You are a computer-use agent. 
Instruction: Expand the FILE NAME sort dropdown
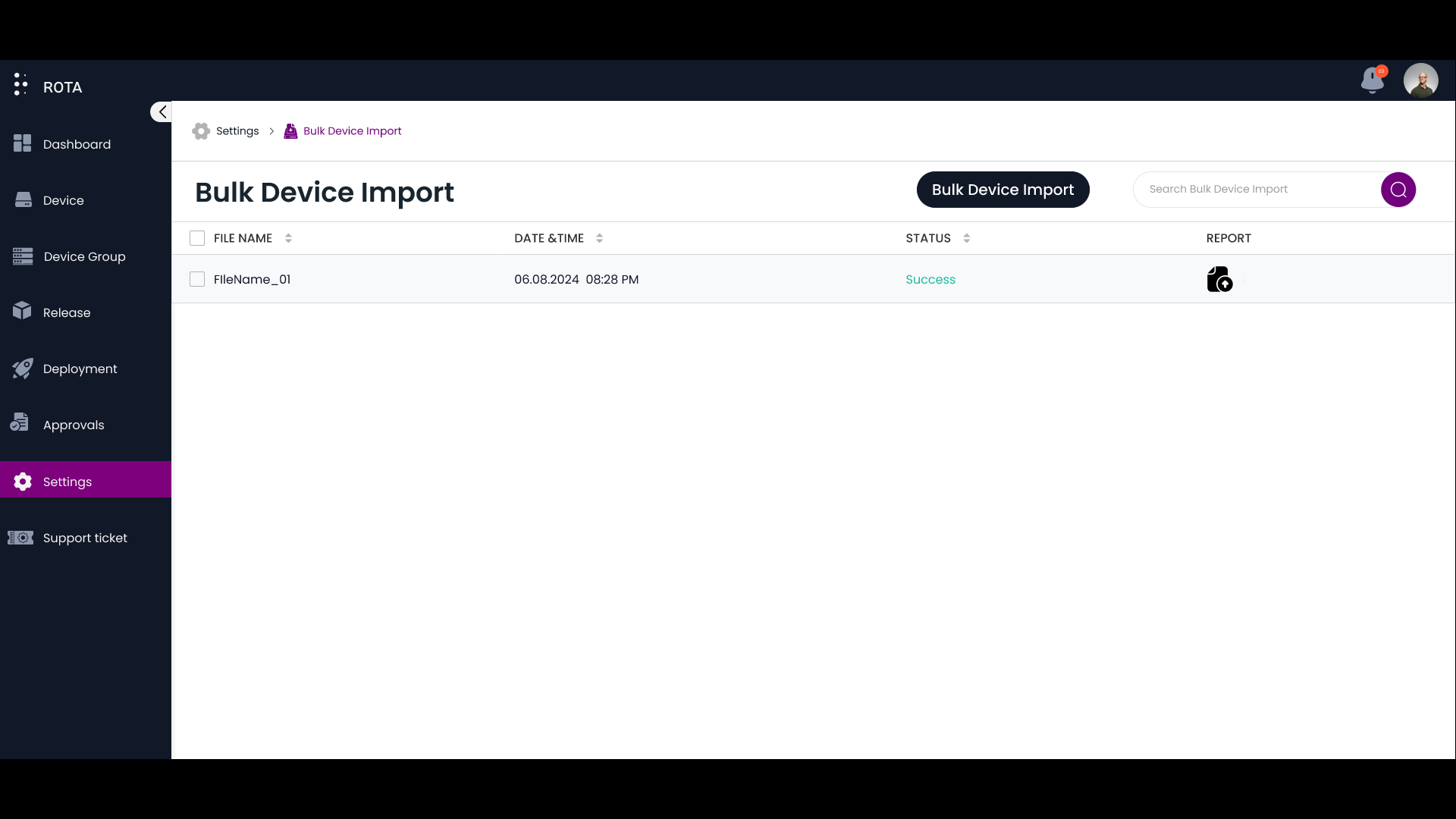click(288, 238)
